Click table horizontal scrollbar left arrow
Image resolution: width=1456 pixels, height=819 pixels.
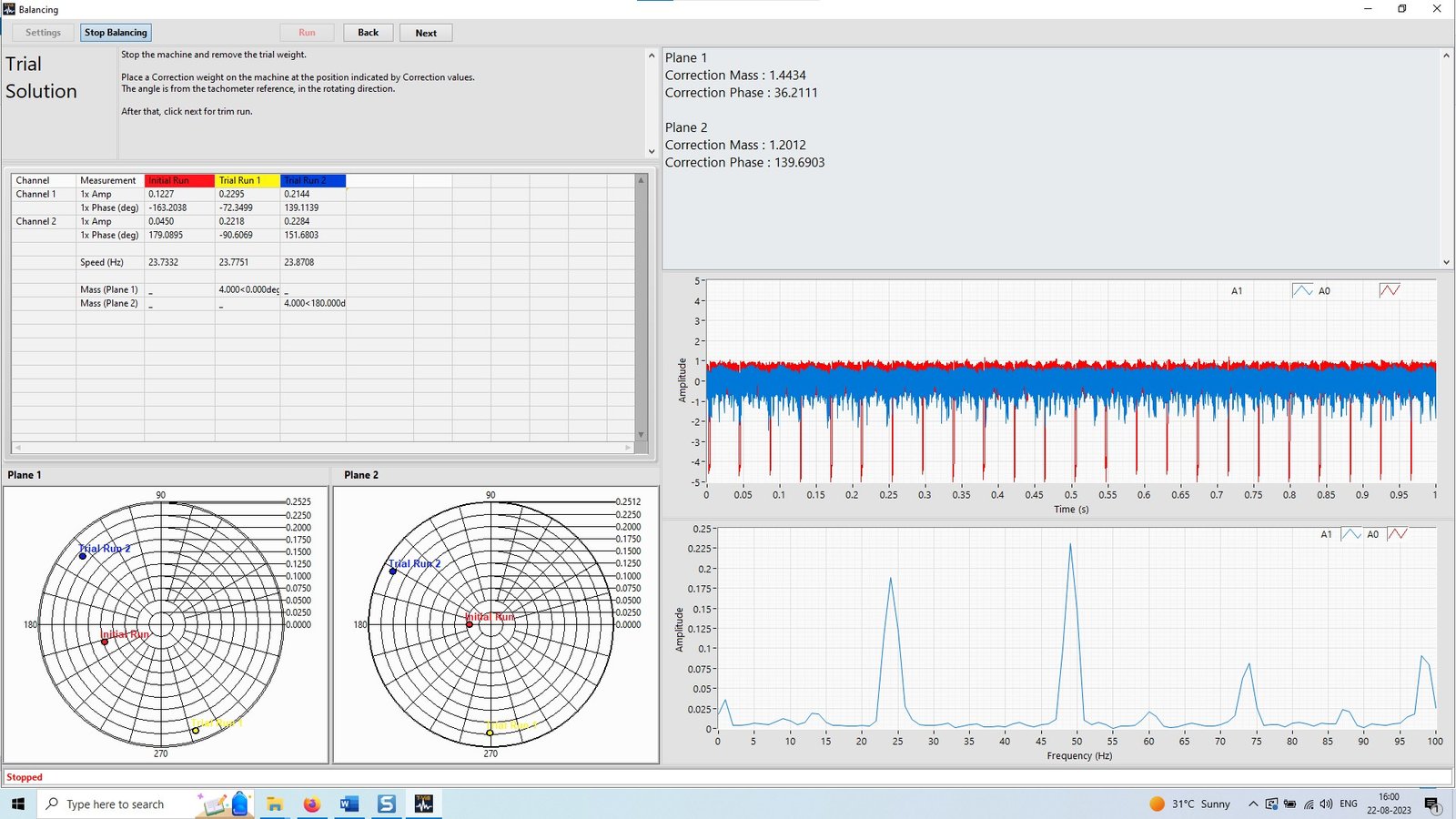click(x=17, y=448)
